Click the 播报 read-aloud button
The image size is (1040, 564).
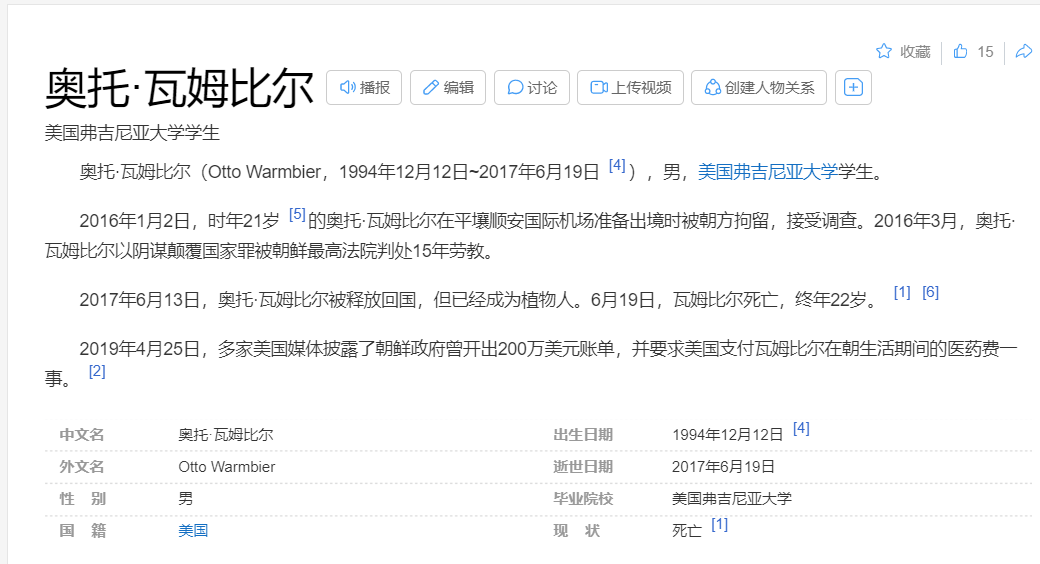pyautogui.click(x=364, y=88)
